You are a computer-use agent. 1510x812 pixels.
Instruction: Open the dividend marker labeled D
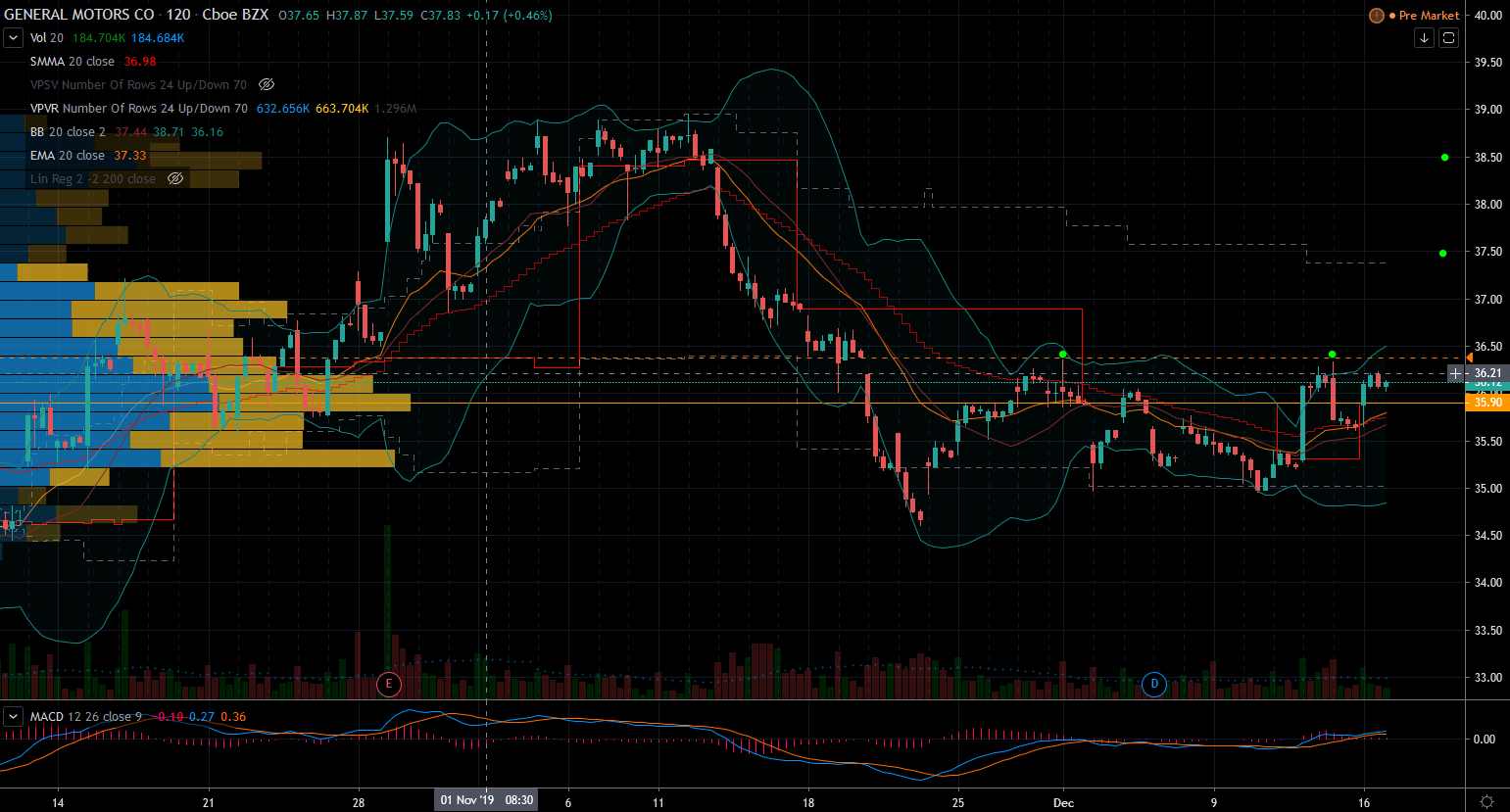coord(1154,684)
